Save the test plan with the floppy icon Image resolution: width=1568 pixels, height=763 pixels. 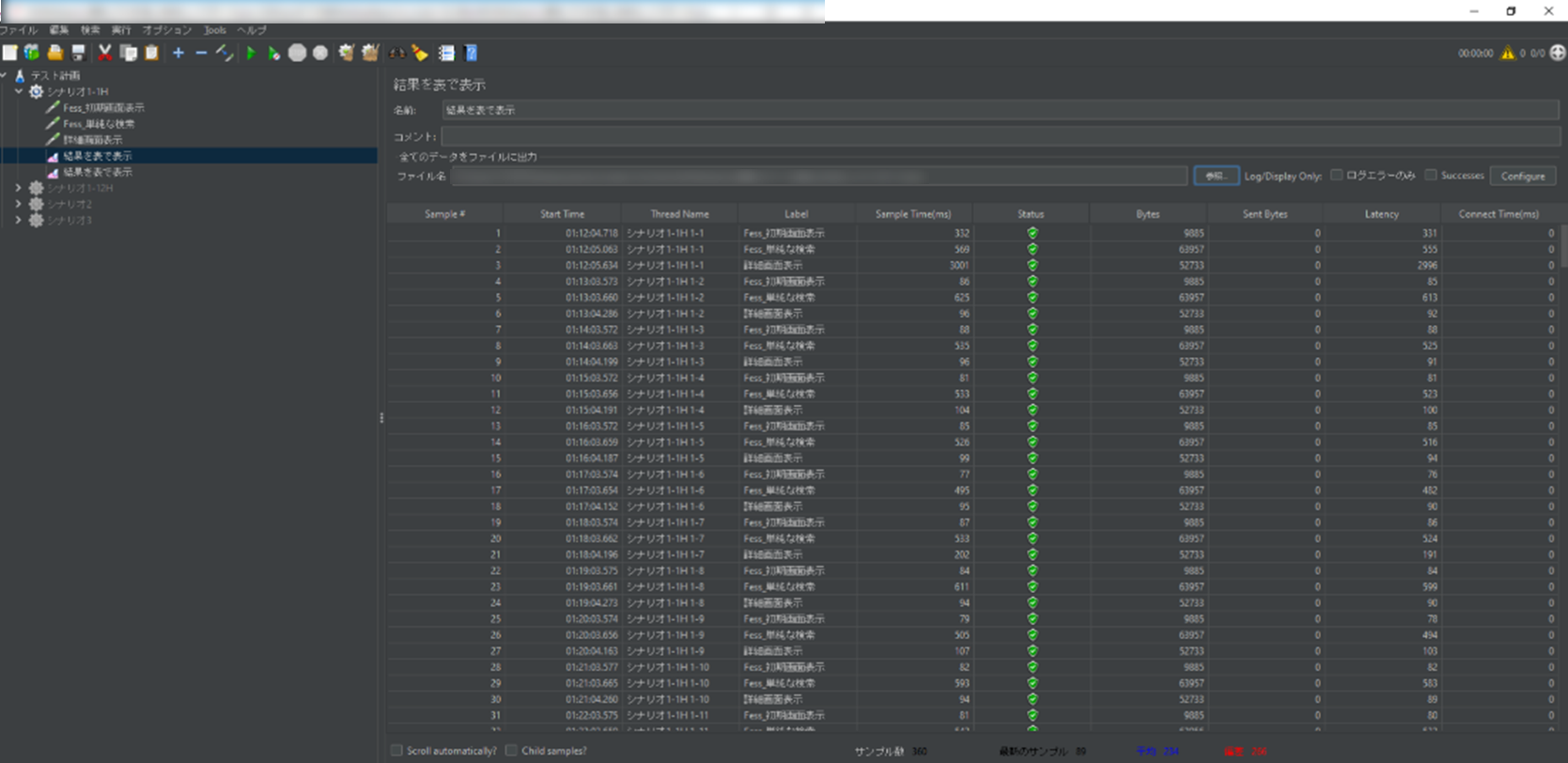click(78, 53)
